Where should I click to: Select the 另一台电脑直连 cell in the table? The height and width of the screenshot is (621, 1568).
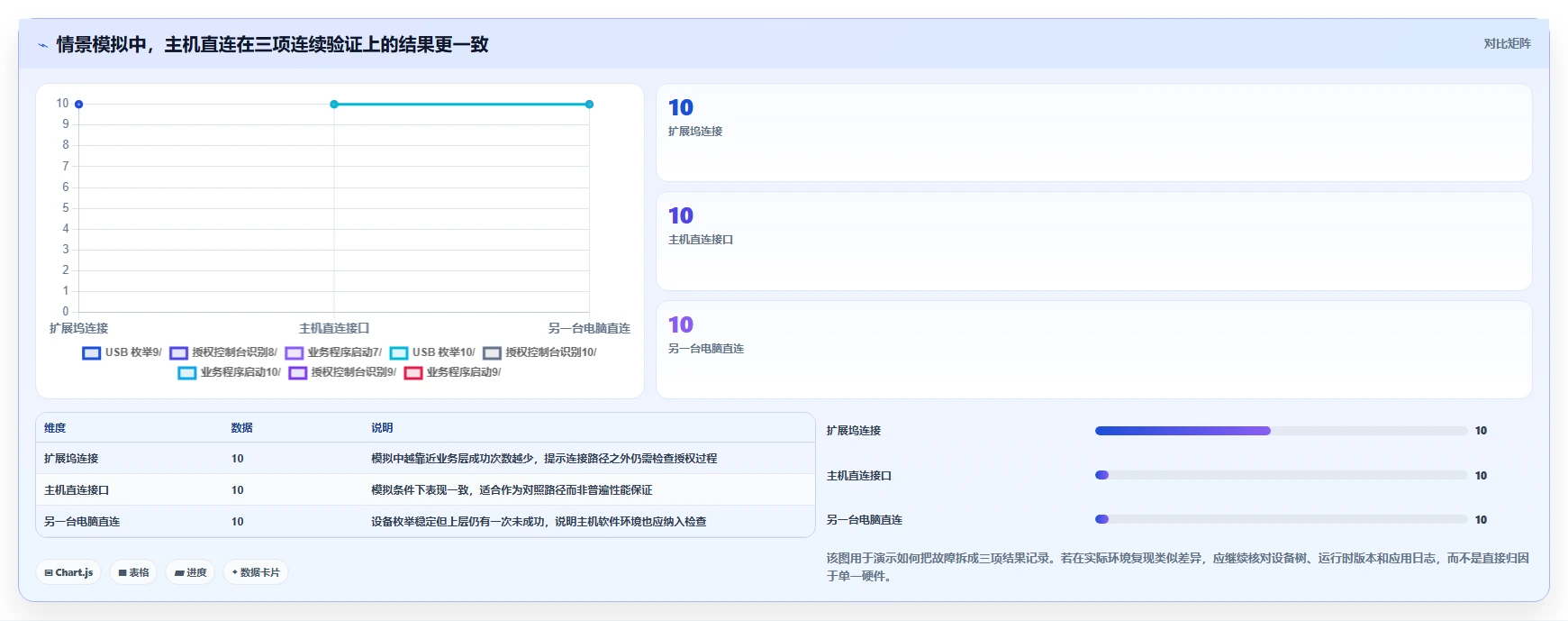coord(82,522)
